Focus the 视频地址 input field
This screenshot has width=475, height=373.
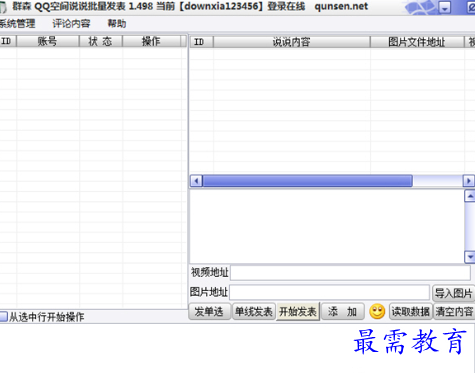pos(350,273)
